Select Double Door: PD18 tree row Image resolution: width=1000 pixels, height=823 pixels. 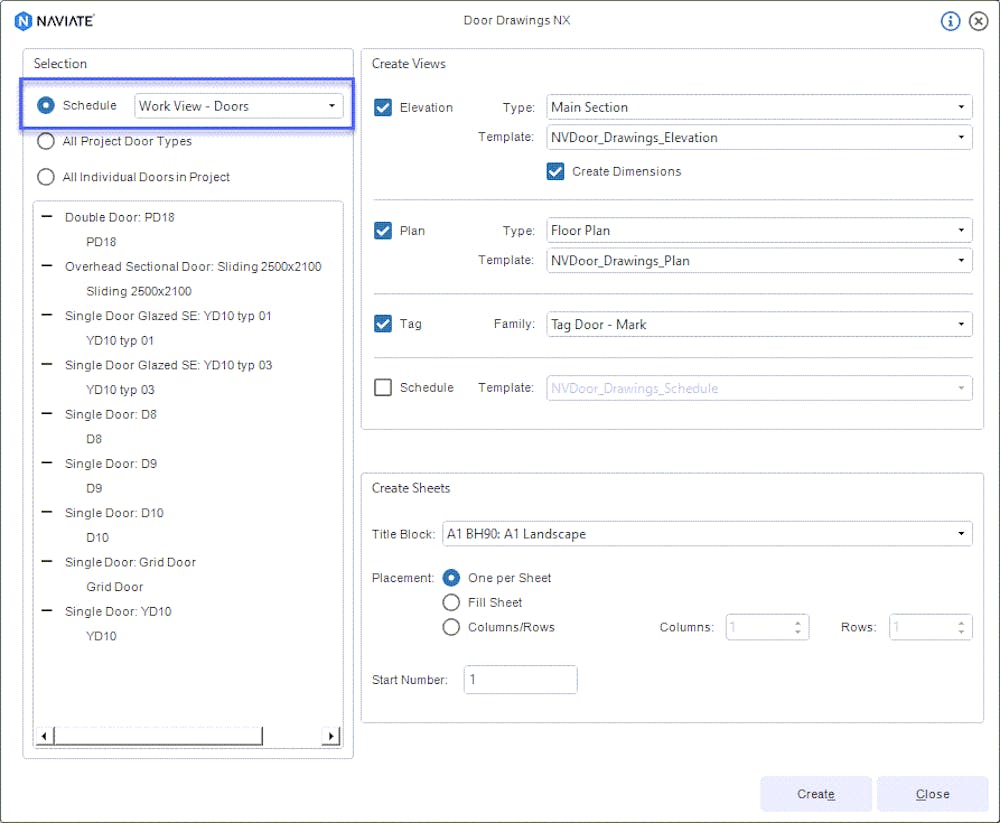click(119, 217)
